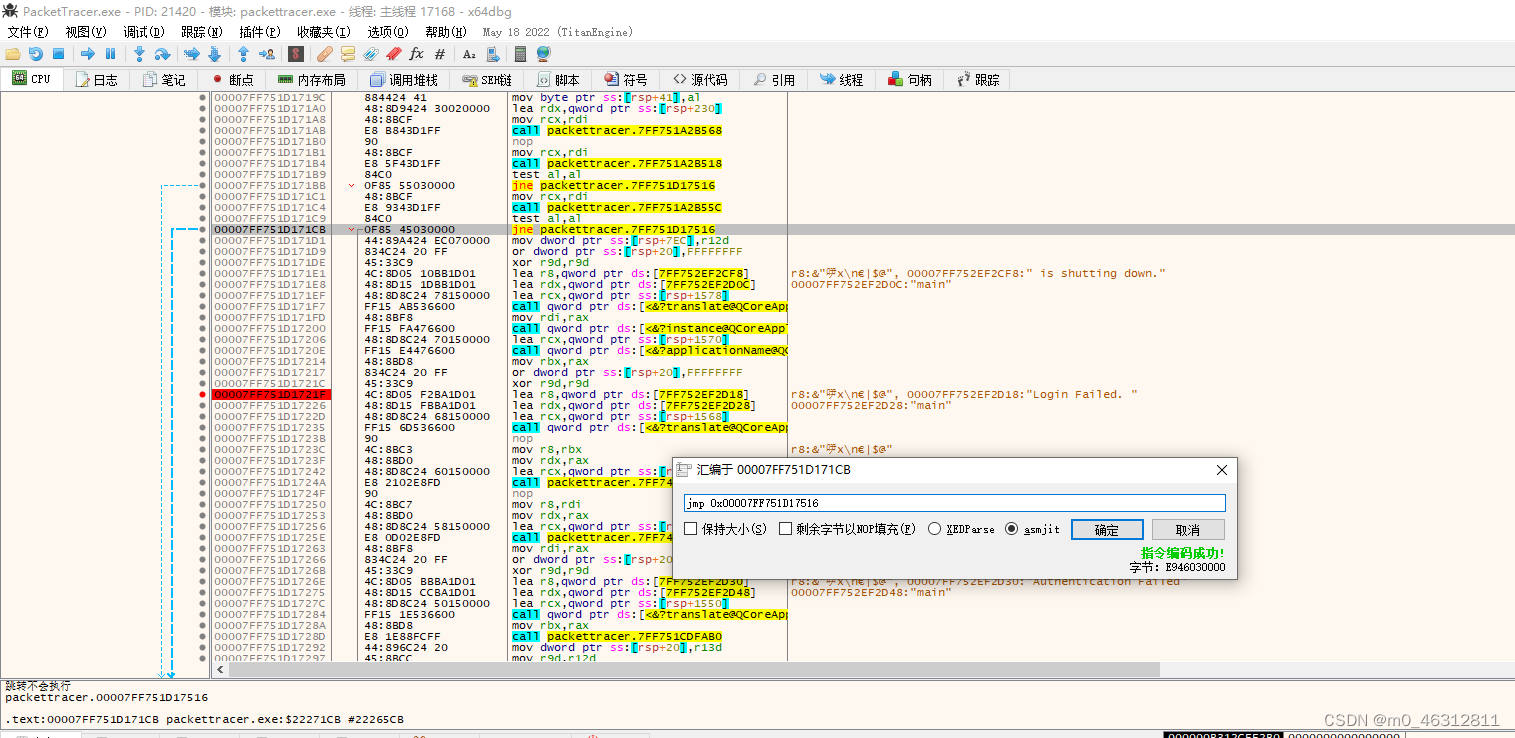Open the 符号 tab
Screen dimensions: 1515x738
click(625, 79)
